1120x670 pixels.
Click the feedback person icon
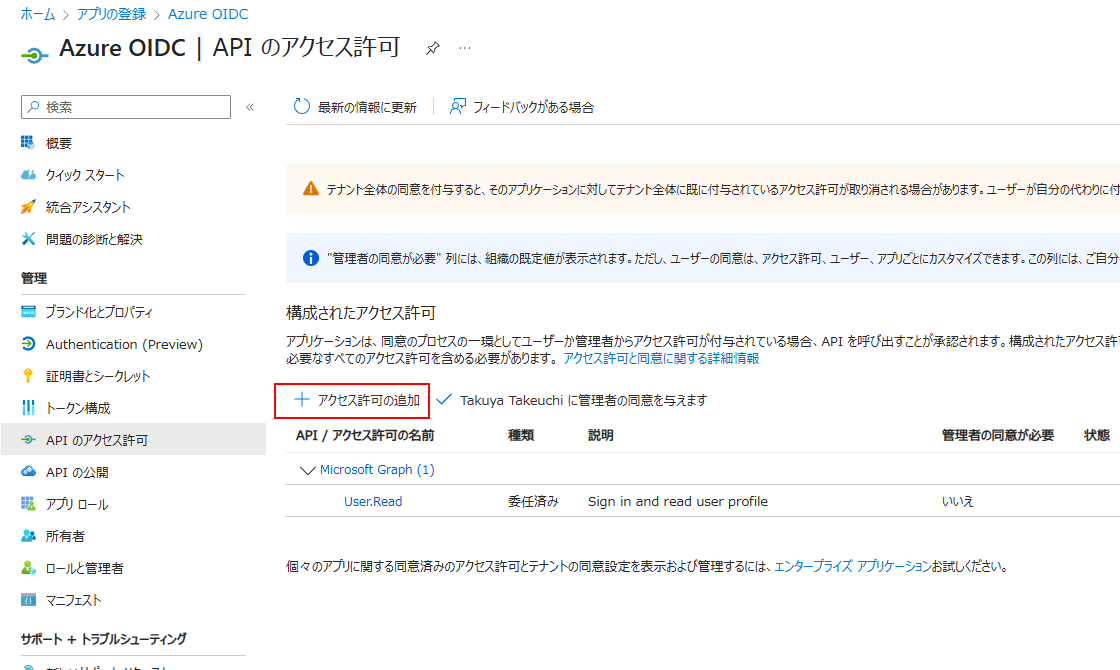pyautogui.click(x=457, y=106)
